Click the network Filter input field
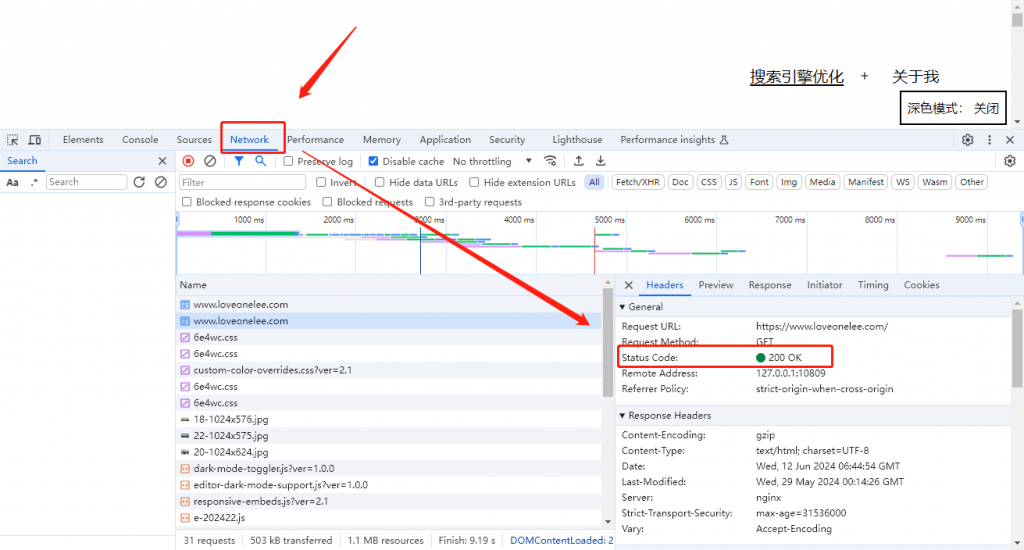 point(242,182)
